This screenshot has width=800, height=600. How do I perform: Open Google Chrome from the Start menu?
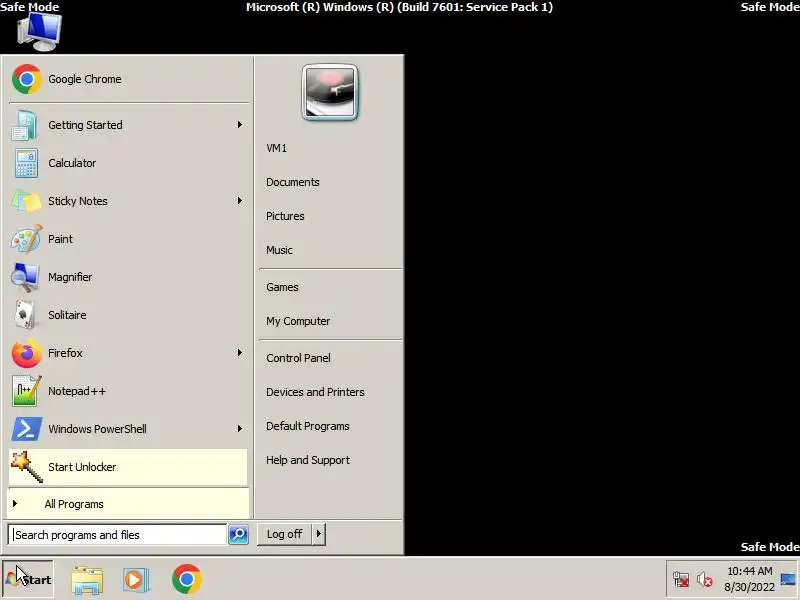click(129, 79)
